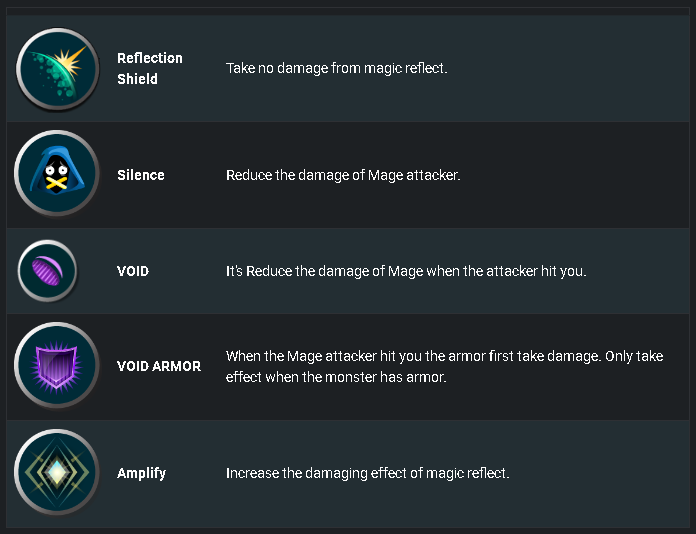Click the Silence ability name
Viewport: 696px width, 534px height.
pyautogui.click(x=141, y=175)
